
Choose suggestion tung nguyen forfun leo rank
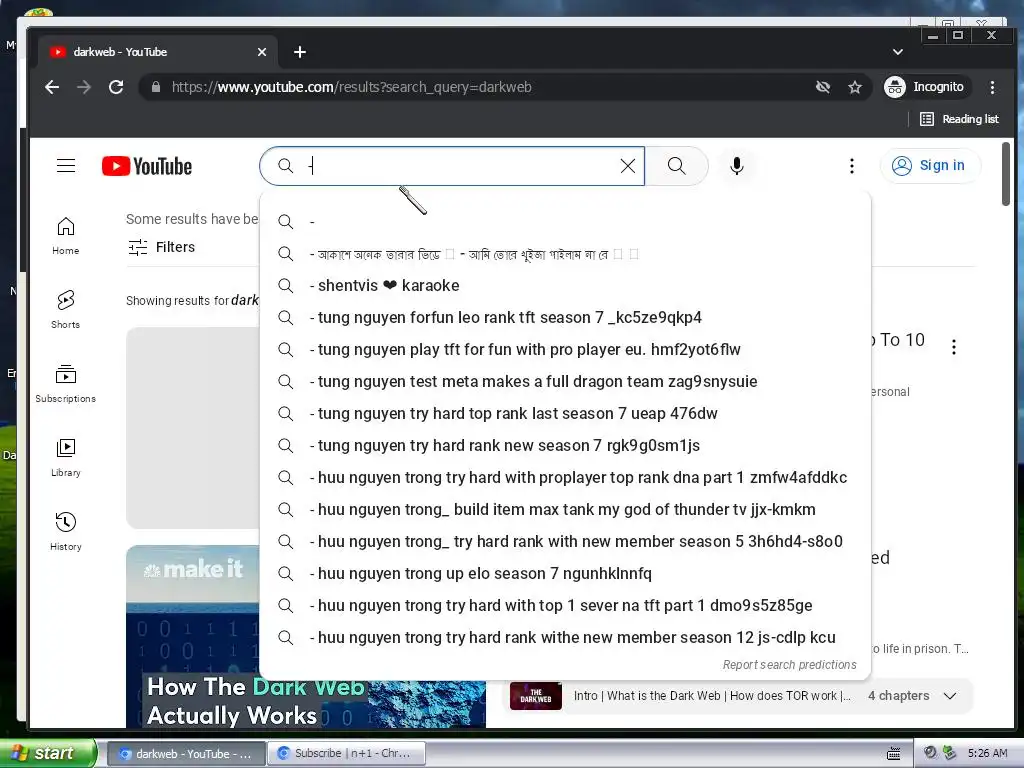coord(566,317)
